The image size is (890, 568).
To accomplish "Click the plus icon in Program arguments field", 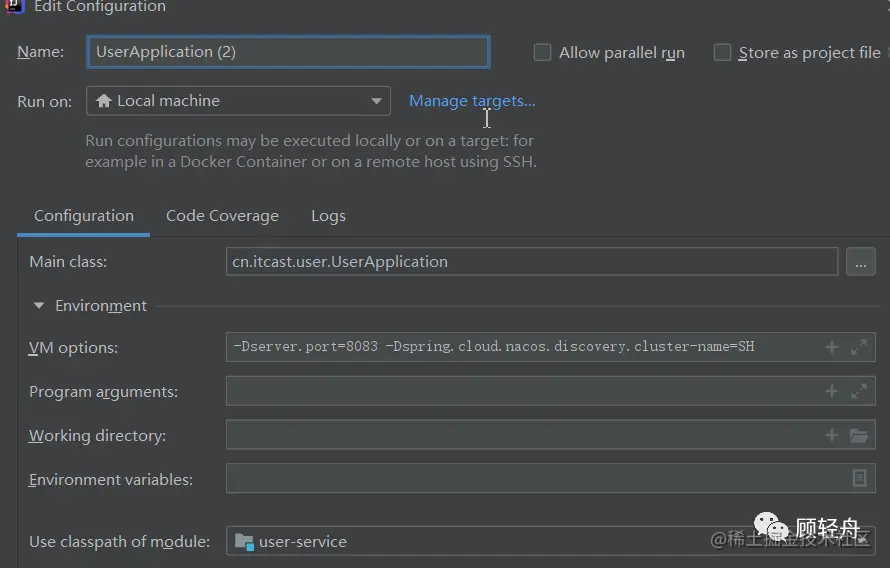I will point(832,391).
